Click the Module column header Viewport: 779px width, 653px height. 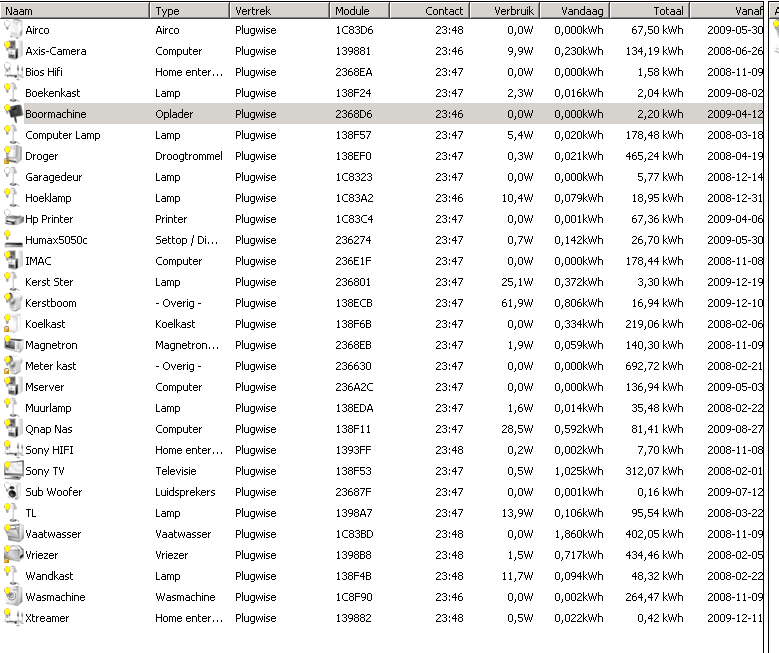(x=358, y=10)
